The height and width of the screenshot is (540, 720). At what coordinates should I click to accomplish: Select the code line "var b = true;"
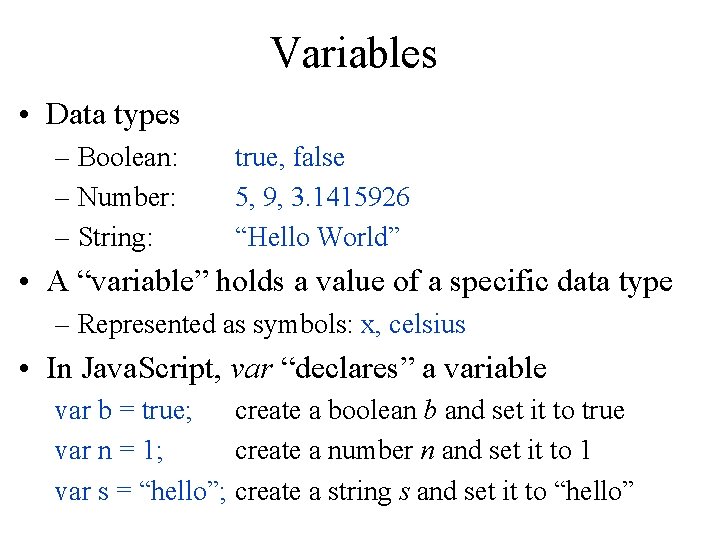124,410
